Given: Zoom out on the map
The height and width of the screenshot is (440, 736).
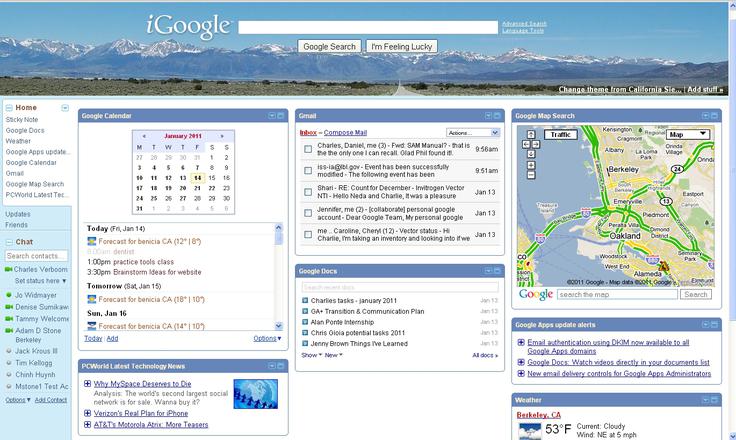Looking at the screenshot, I should 530,175.
